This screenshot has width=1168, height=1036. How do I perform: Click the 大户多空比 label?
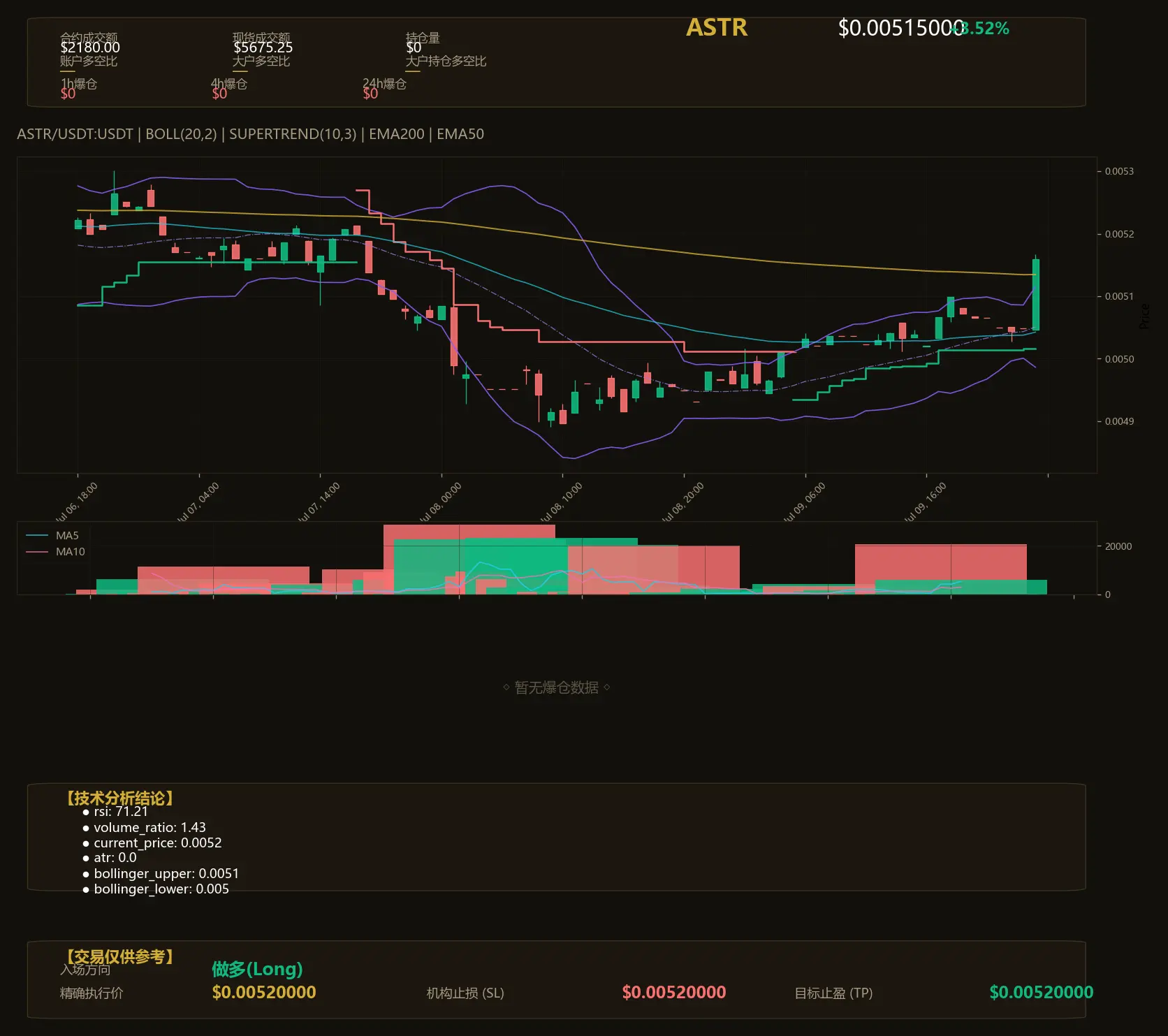261,61
